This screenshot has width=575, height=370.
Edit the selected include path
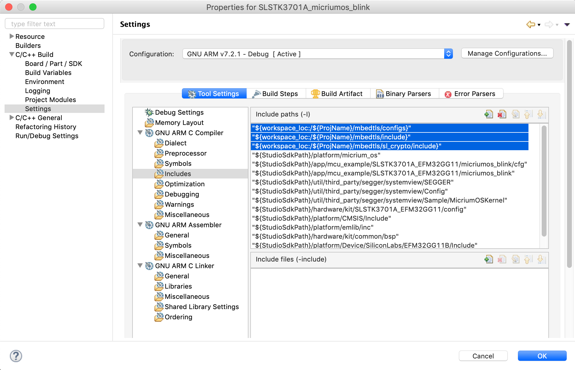515,114
